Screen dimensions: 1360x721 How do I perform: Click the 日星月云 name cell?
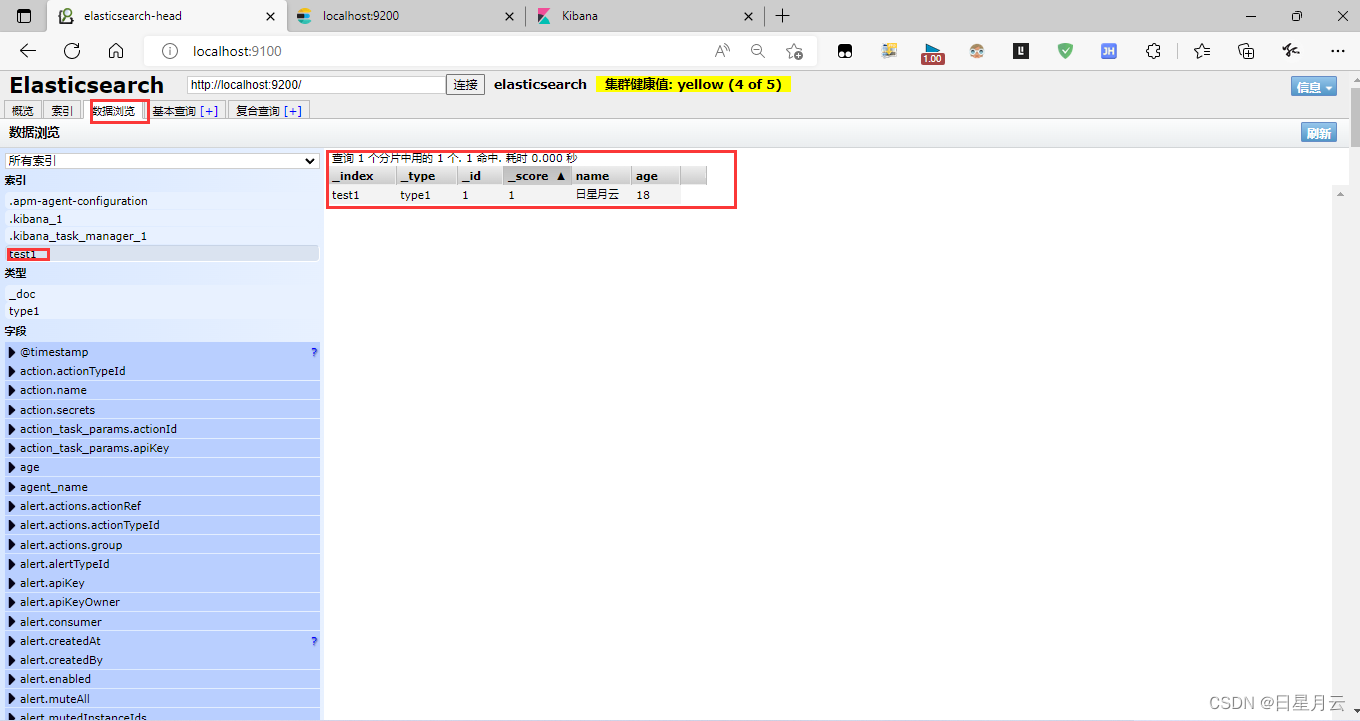(x=597, y=195)
